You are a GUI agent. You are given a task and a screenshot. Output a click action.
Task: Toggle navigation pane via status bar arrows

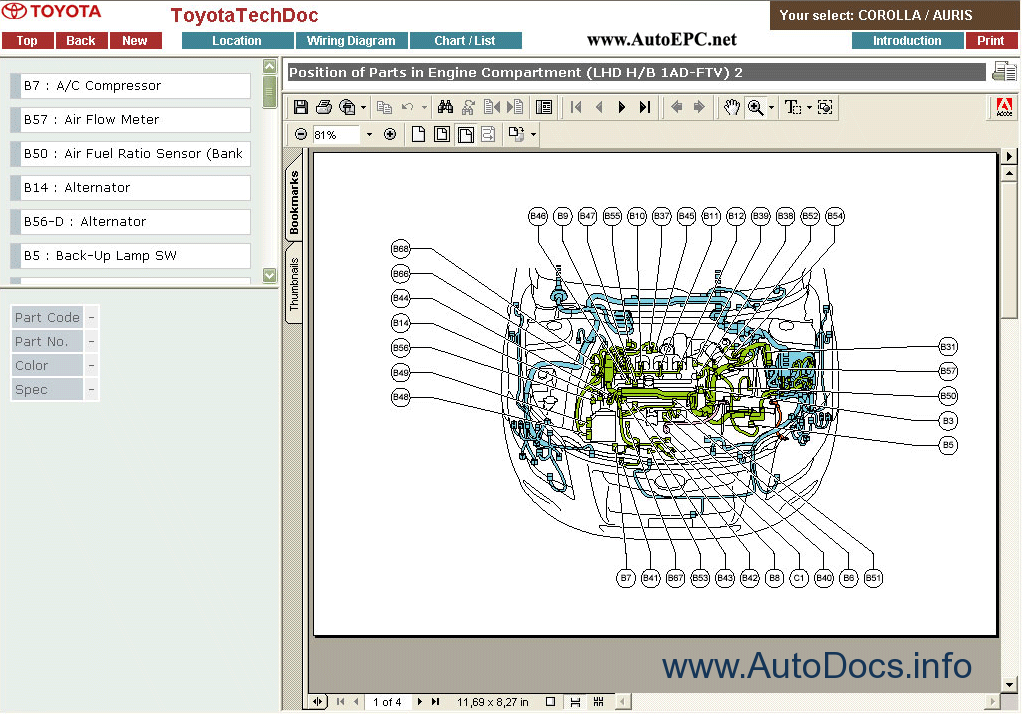(x=317, y=702)
